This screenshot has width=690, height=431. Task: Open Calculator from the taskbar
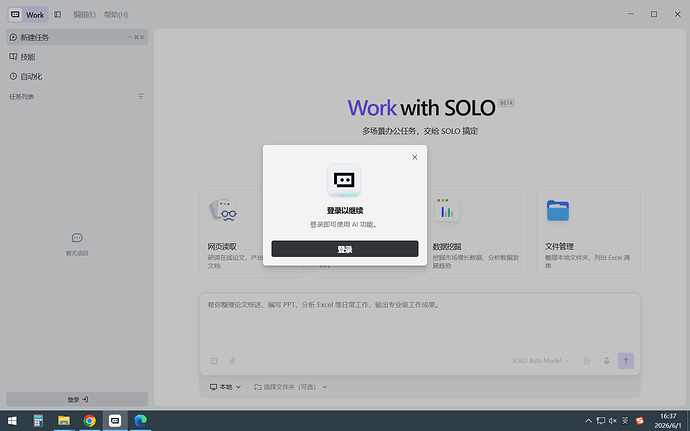pyautogui.click(x=38, y=421)
